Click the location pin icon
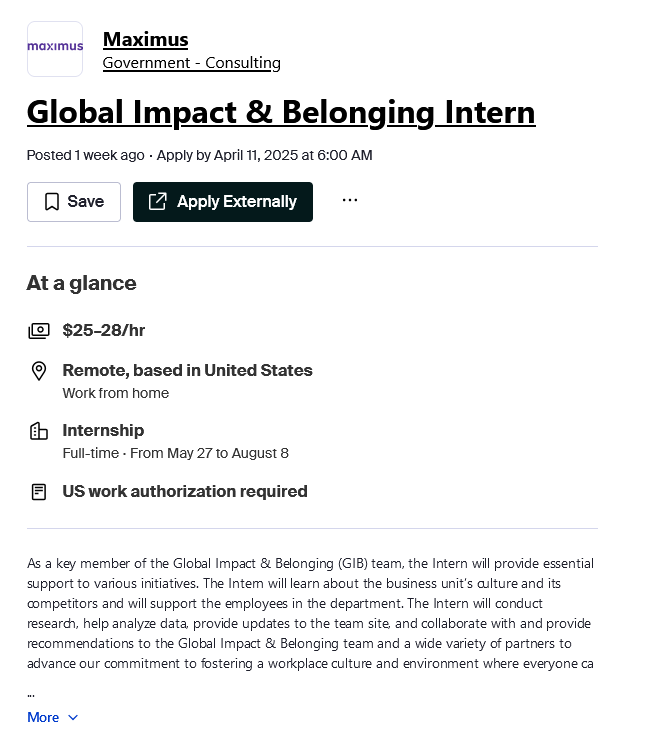Image resolution: width=670 pixels, height=737 pixels. click(x=39, y=371)
